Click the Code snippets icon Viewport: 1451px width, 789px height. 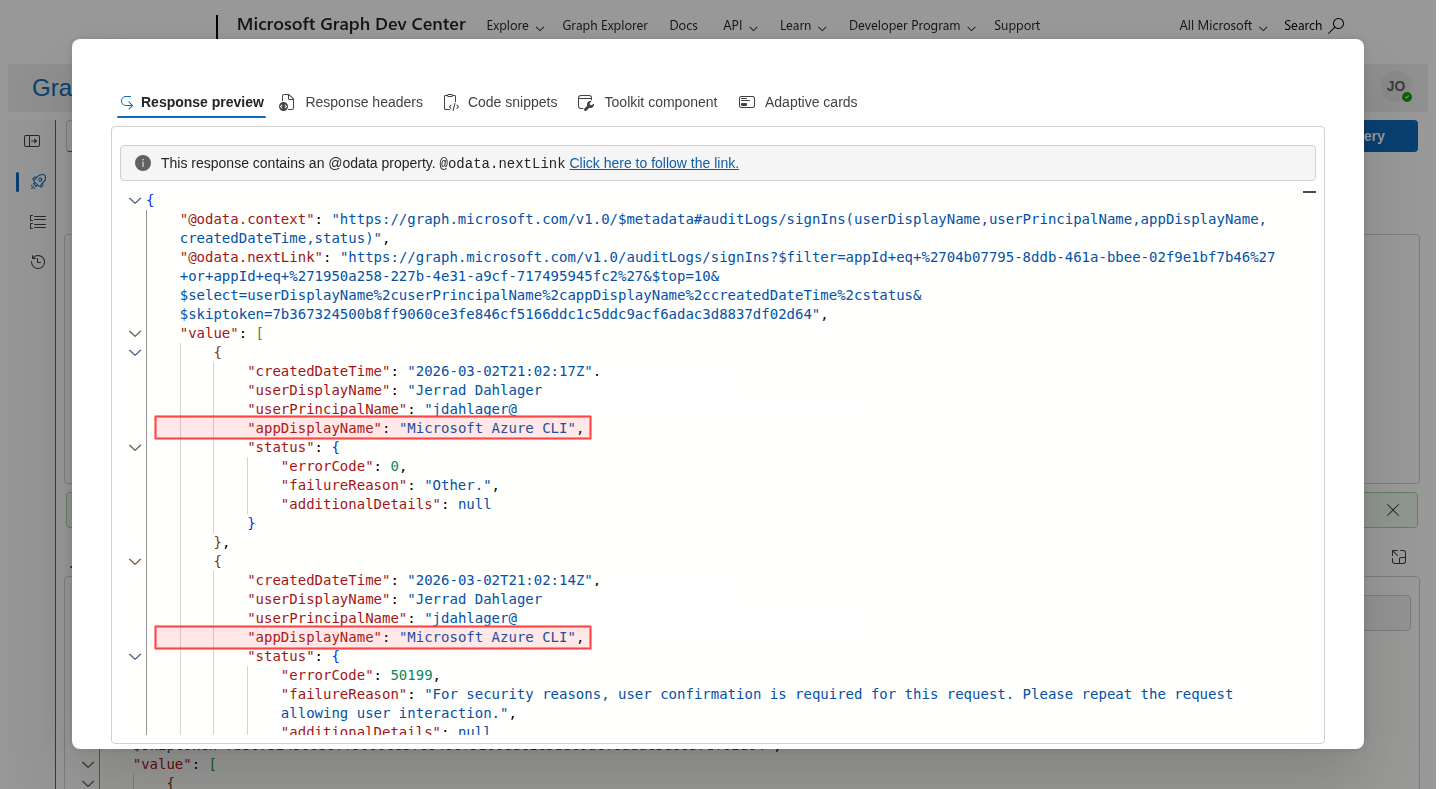450,101
